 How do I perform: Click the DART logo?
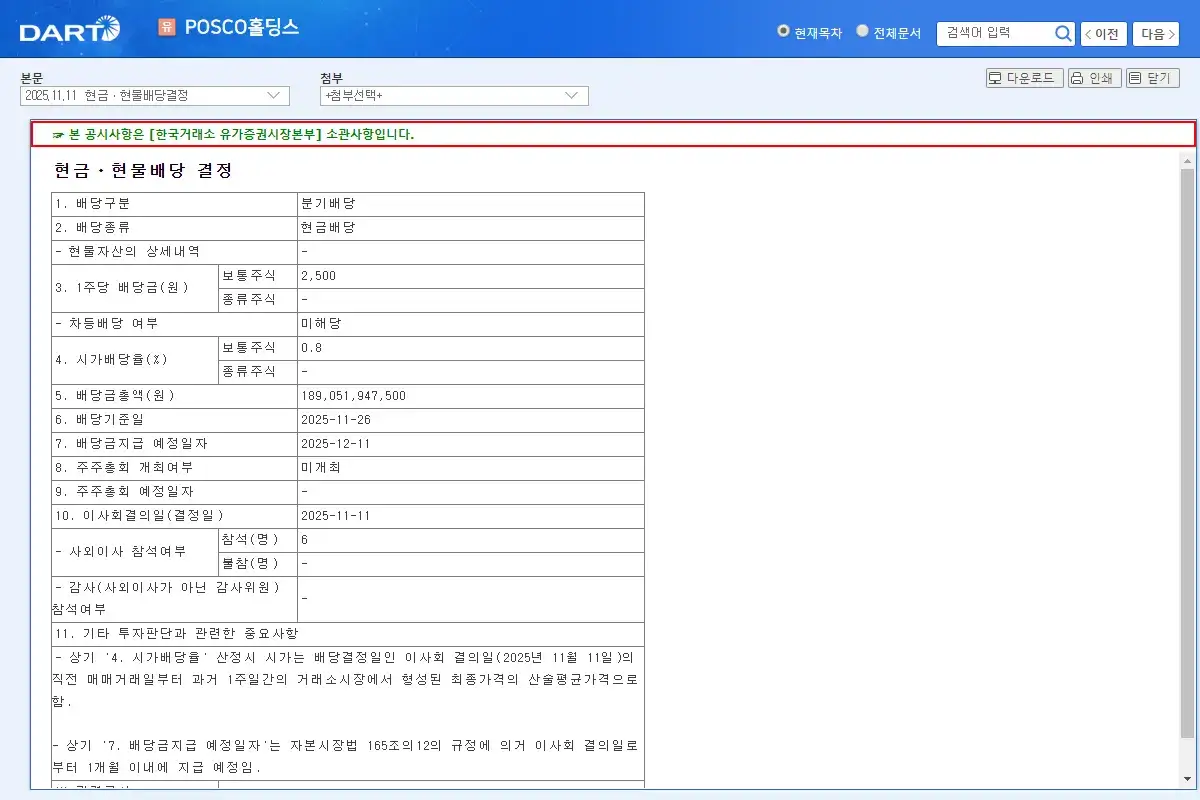click(x=69, y=30)
